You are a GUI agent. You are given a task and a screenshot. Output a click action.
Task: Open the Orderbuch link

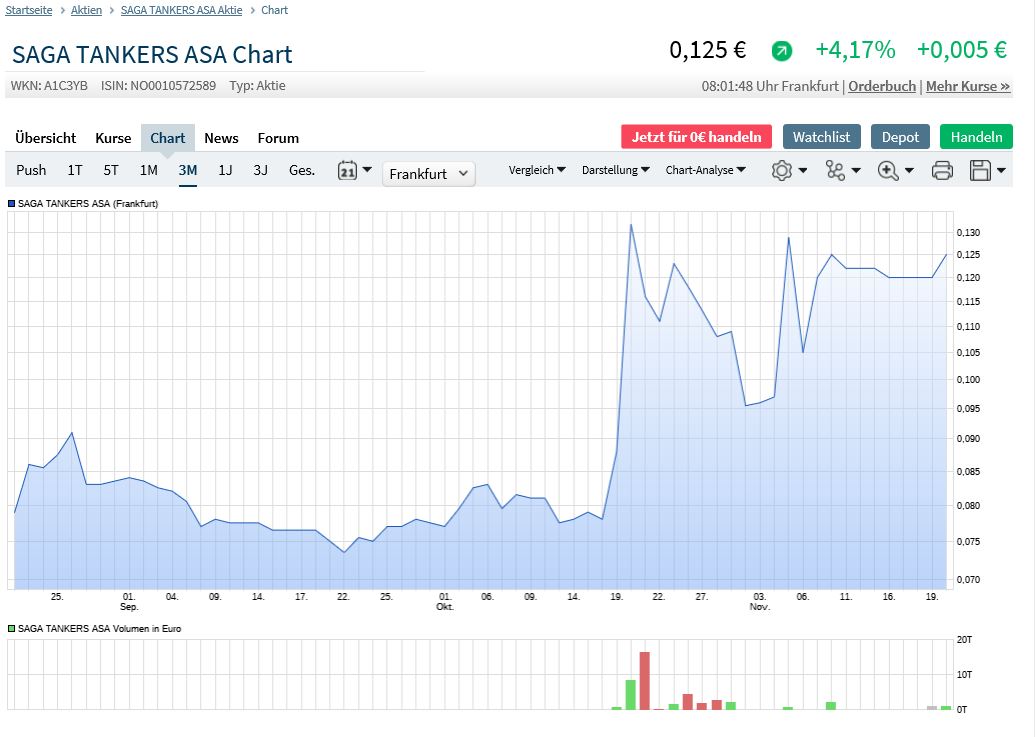pyautogui.click(x=882, y=86)
